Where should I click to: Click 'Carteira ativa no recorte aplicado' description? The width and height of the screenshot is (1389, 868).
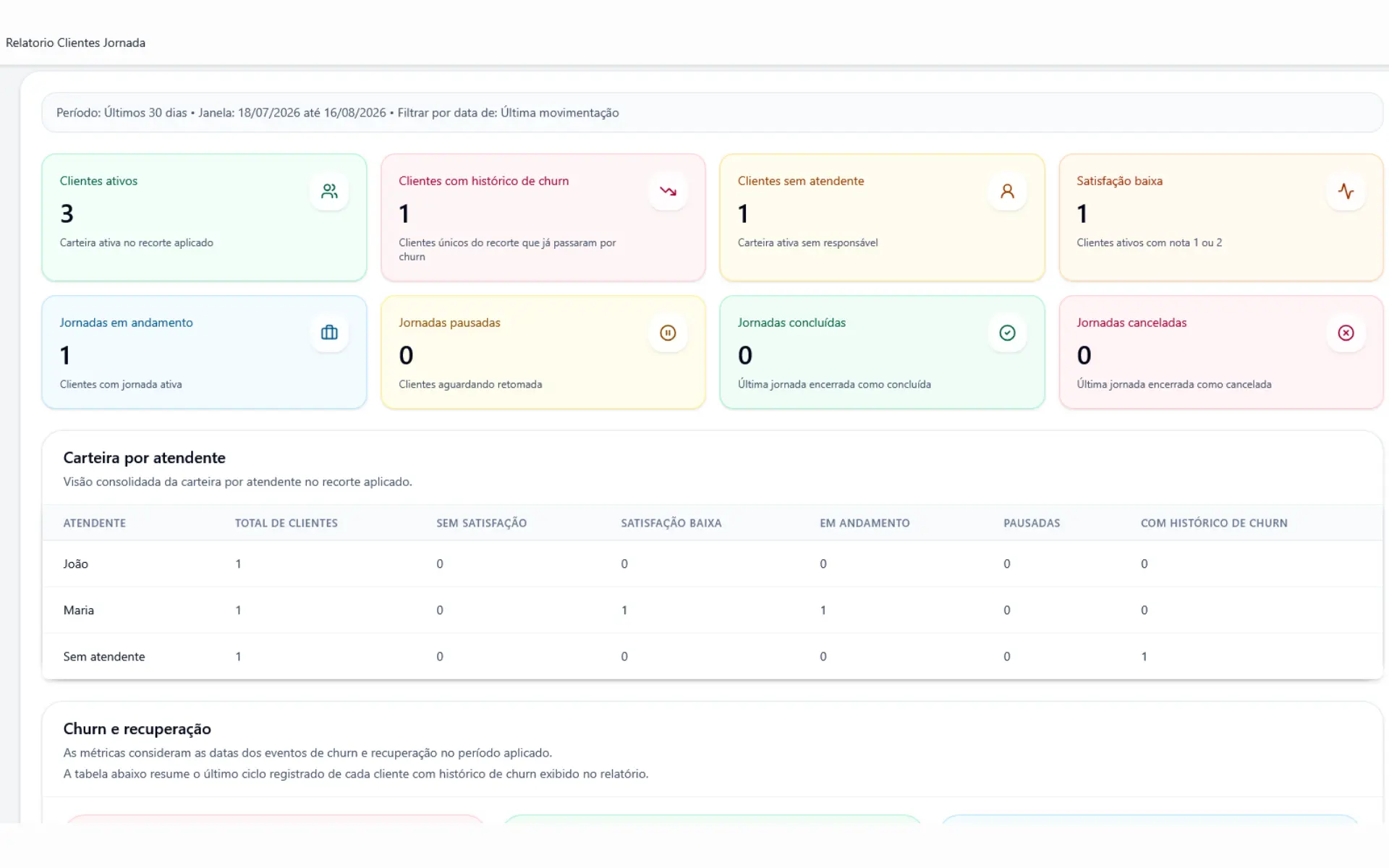click(x=136, y=243)
